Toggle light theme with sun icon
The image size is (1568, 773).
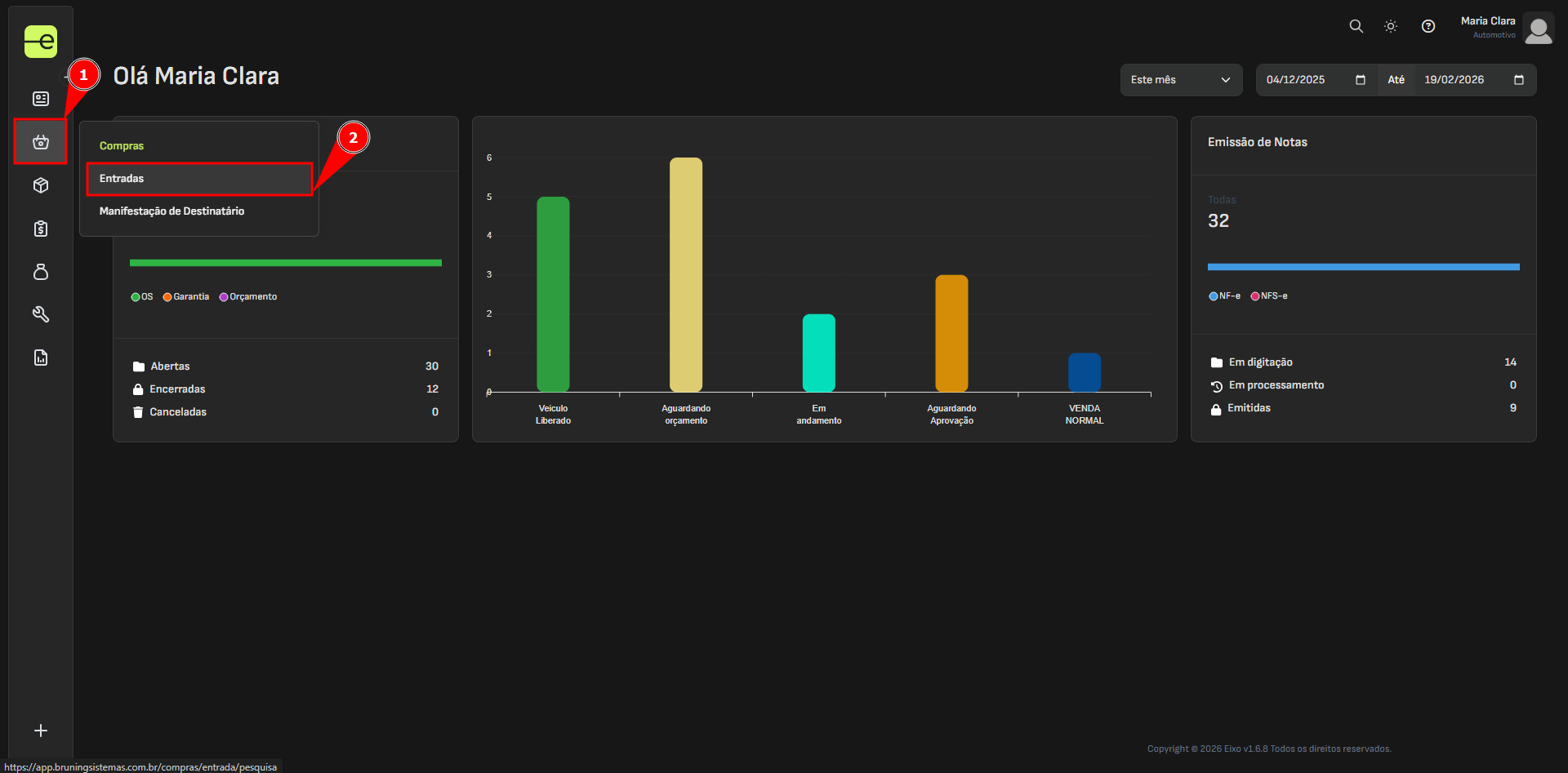1391,26
